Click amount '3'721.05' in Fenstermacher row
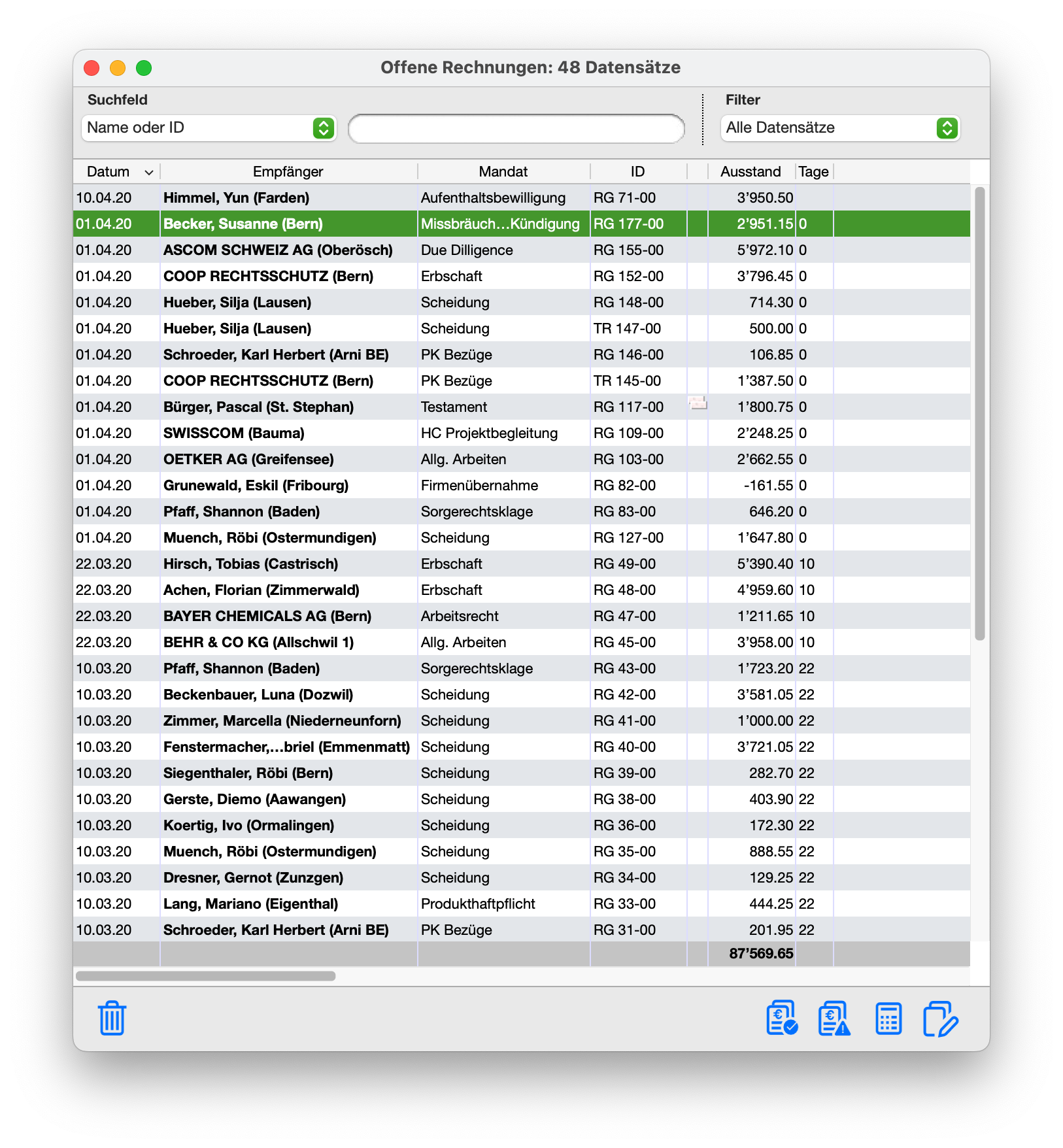 (x=766, y=747)
